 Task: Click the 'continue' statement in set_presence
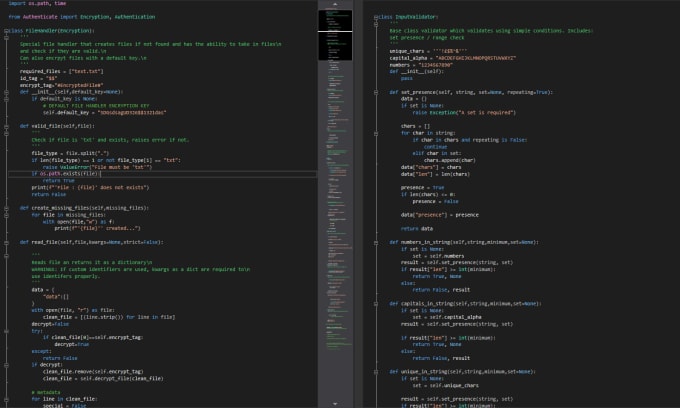pos(435,147)
